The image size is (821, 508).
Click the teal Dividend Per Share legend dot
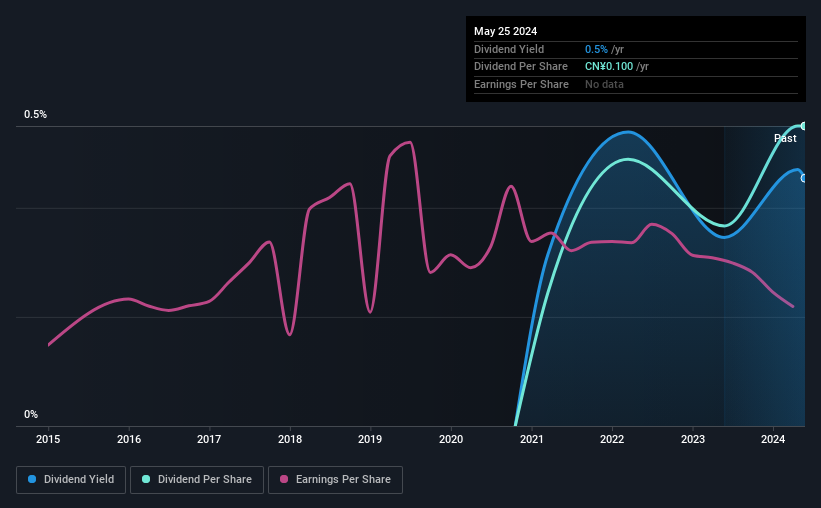pyautogui.click(x=146, y=480)
